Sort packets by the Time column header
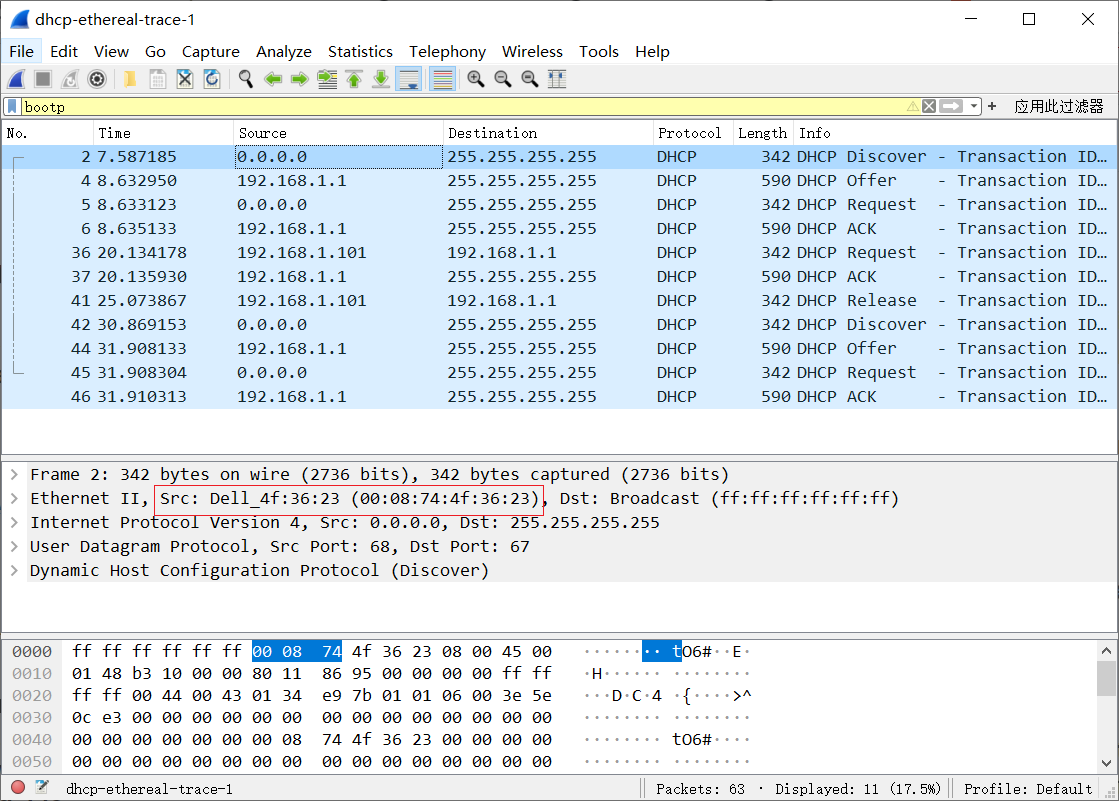This screenshot has height=801, width=1119. [163, 133]
